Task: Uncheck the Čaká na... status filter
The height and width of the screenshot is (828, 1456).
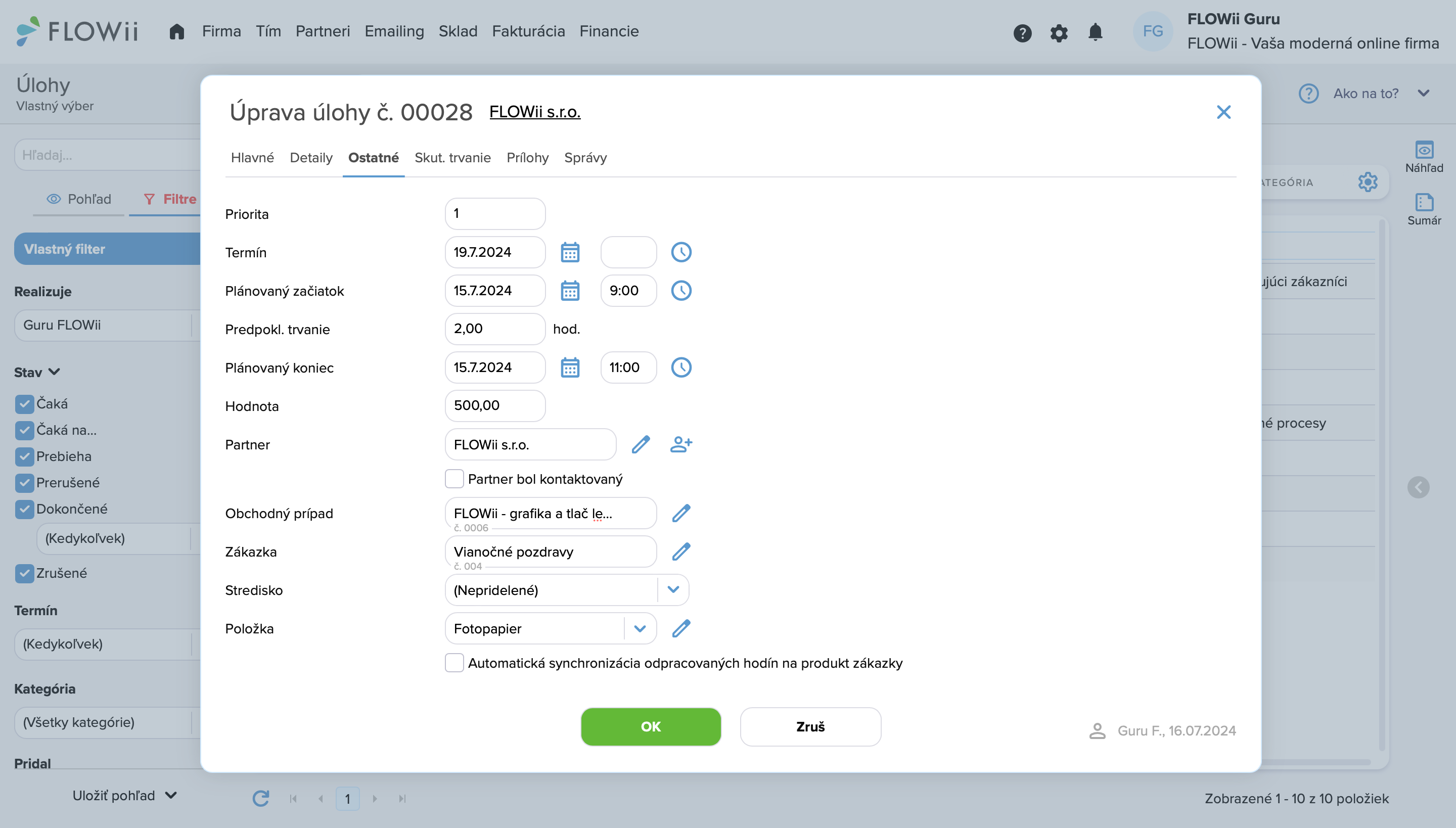Action: pyautogui.click(x=24, y=430)
